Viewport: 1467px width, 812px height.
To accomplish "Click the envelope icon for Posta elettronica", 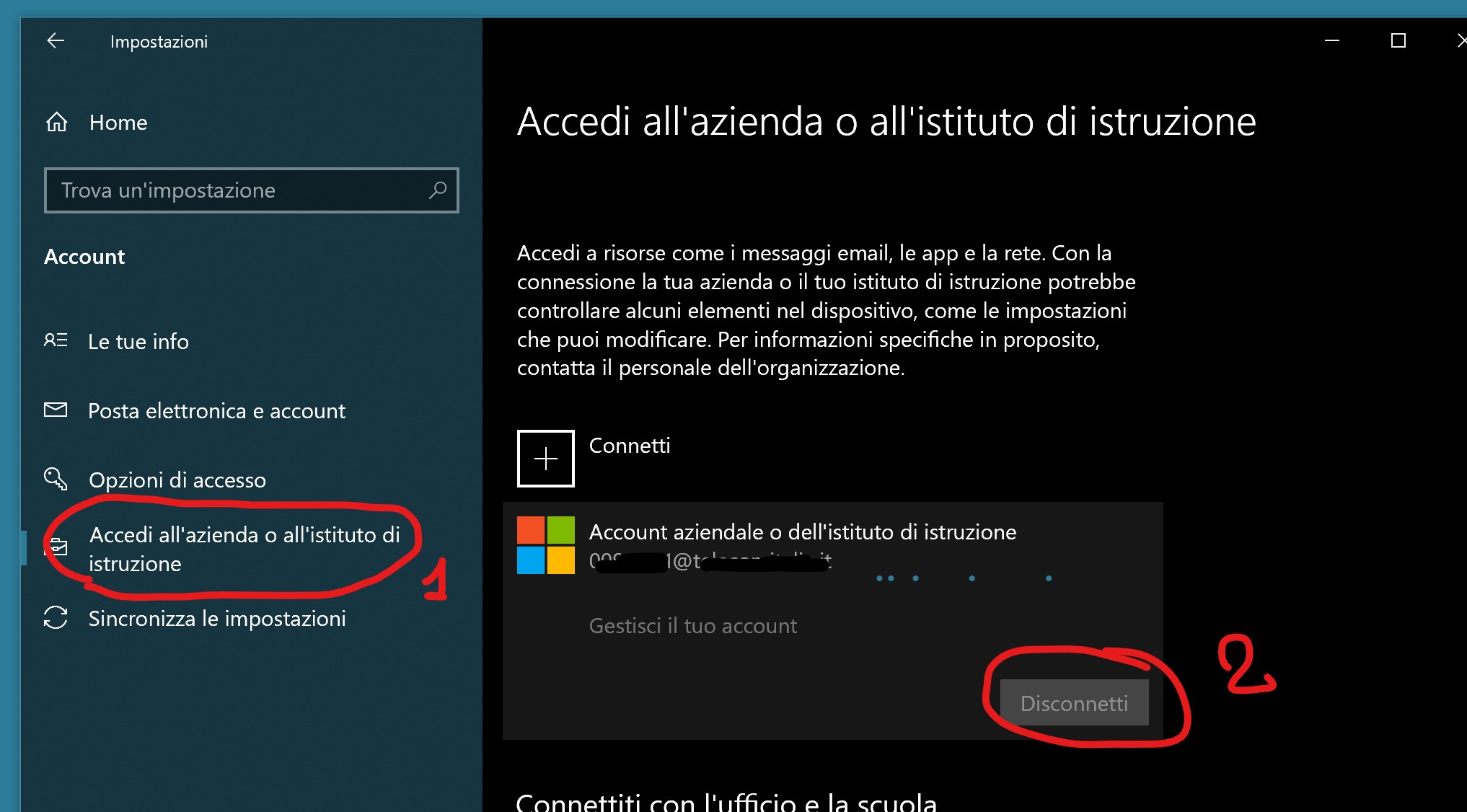I will click(x=56, y=410).
